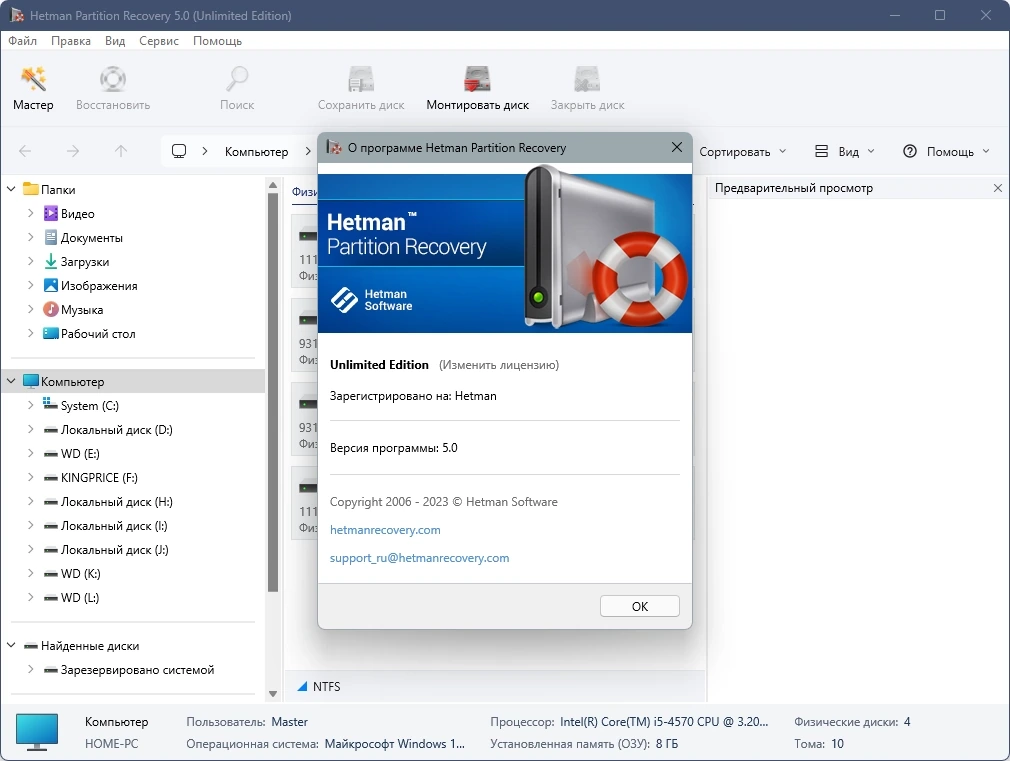Expand the Локальный диск (H:) node
Image resolution: width=1010 pixels, height=761 pixels.
coord(30,501)
